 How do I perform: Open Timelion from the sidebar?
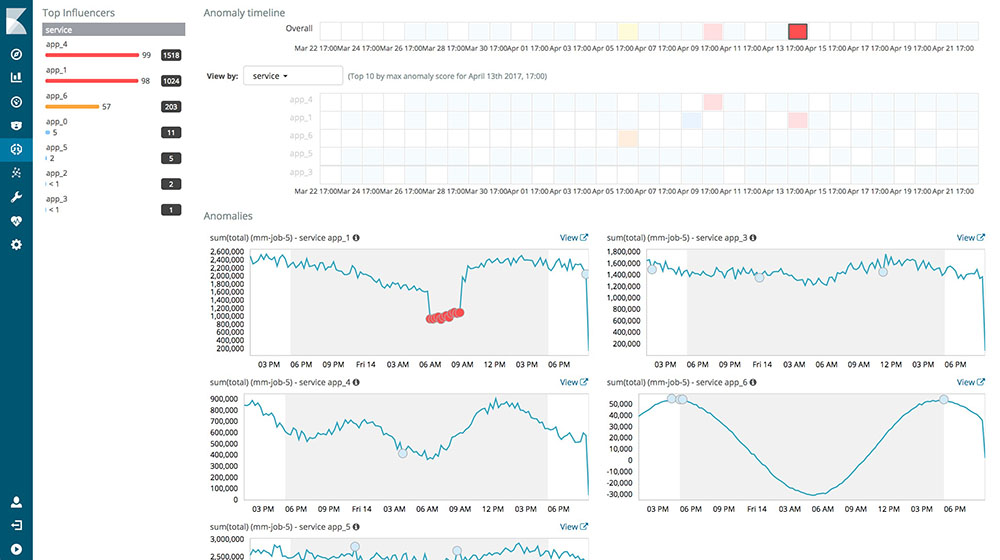pyautogui.click(x=16, y=125)
